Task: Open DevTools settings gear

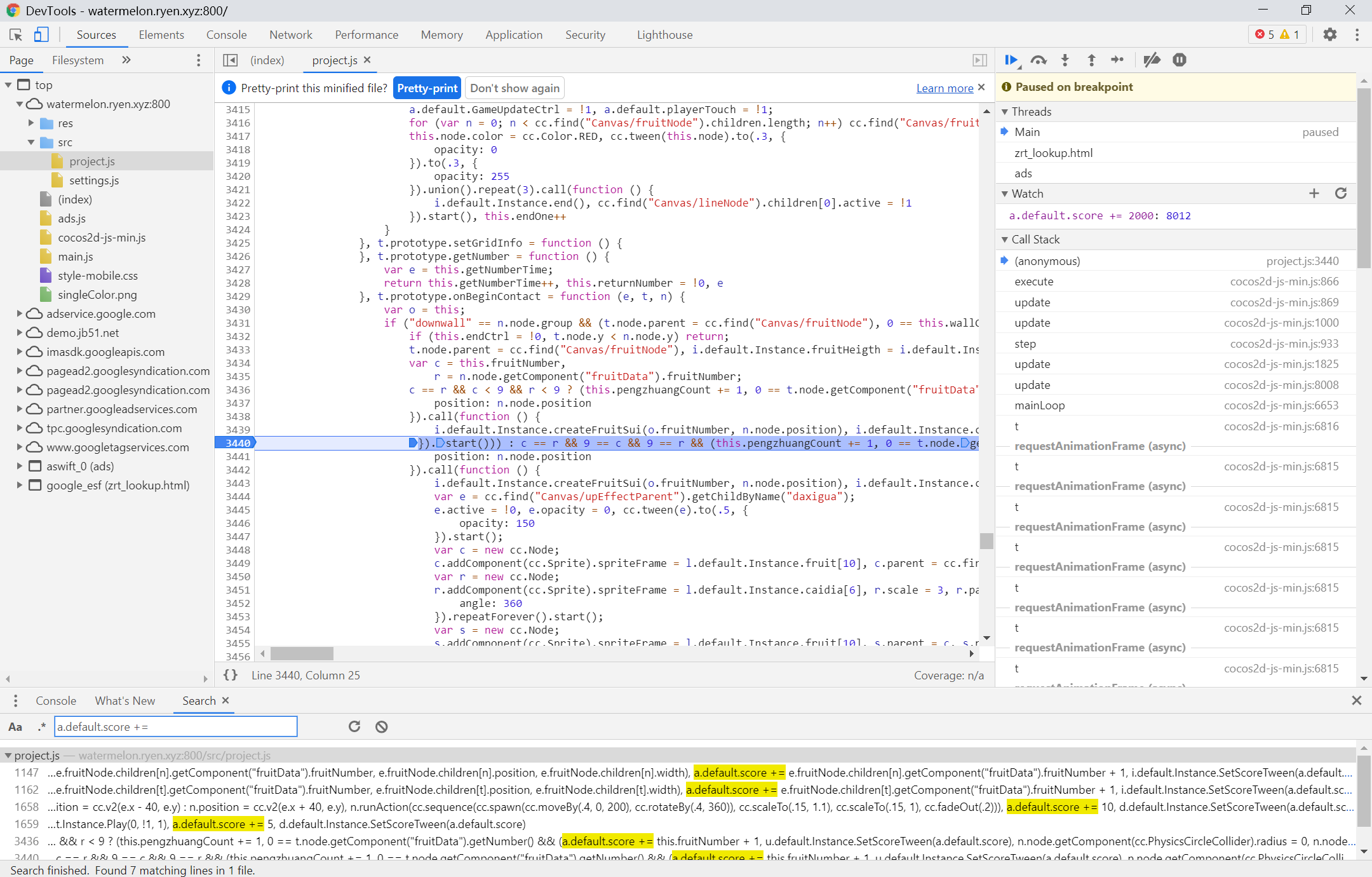Action: (1330, 34)
